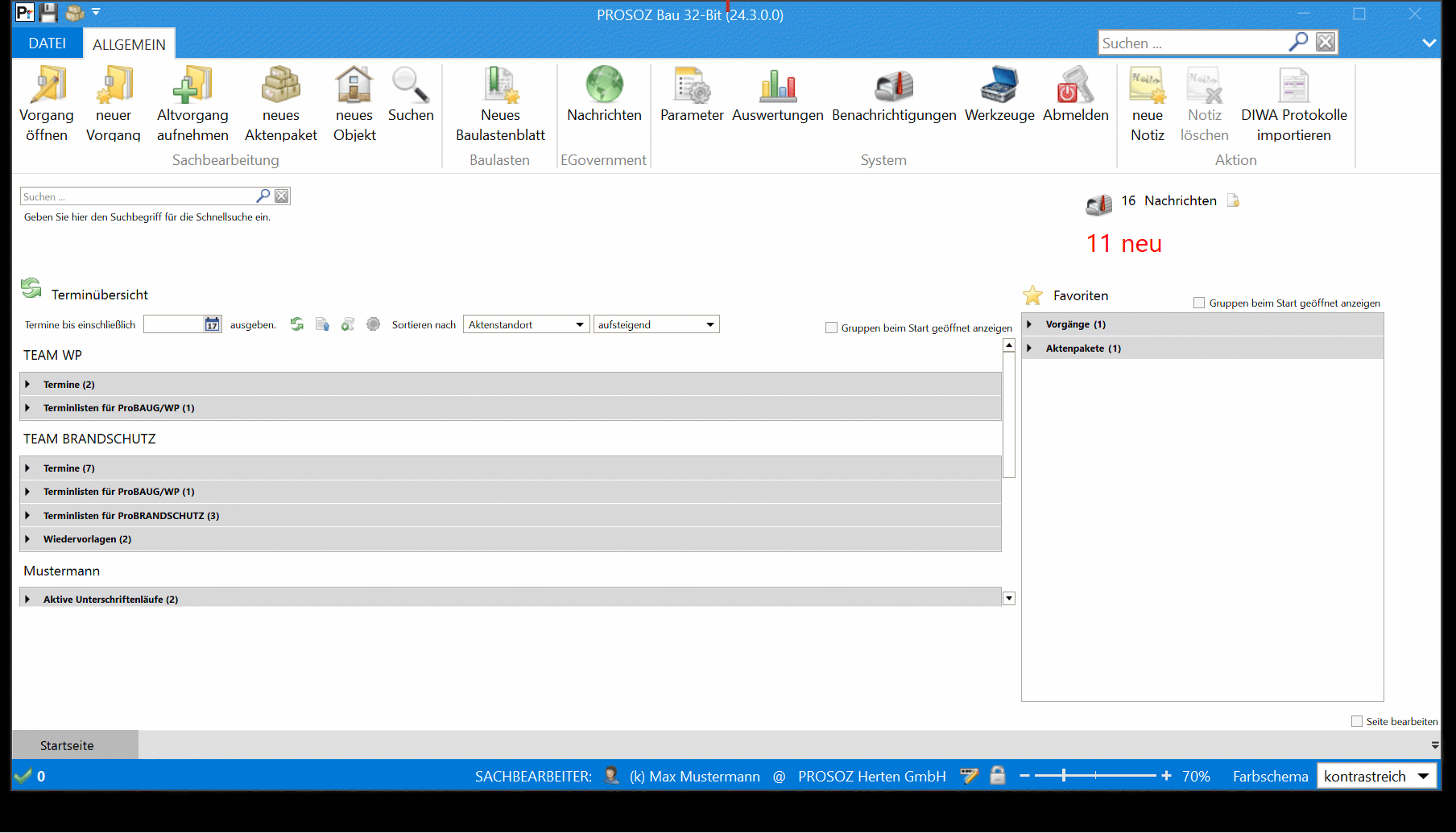Viewport: 1456px width, 833px height.
Task: Run the Schnellsuche magnifier button
Action: point(263,196)
